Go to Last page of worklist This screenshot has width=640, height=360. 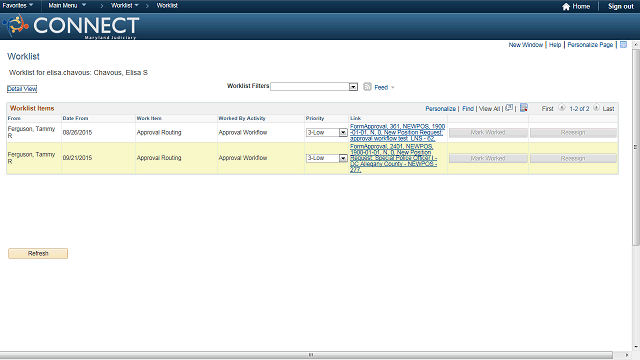[x=608, y=109]
